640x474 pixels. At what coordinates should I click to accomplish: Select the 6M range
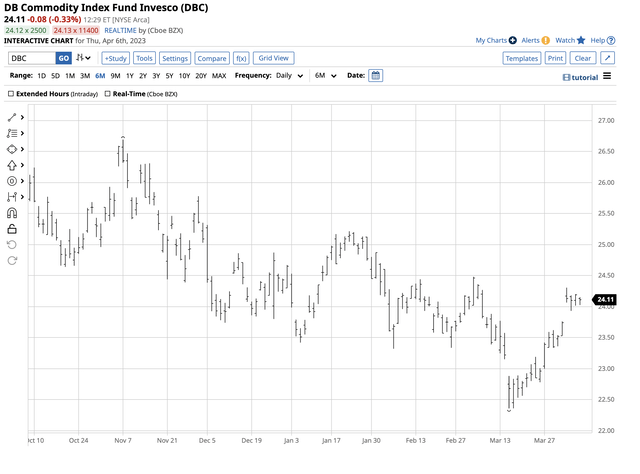100,76
